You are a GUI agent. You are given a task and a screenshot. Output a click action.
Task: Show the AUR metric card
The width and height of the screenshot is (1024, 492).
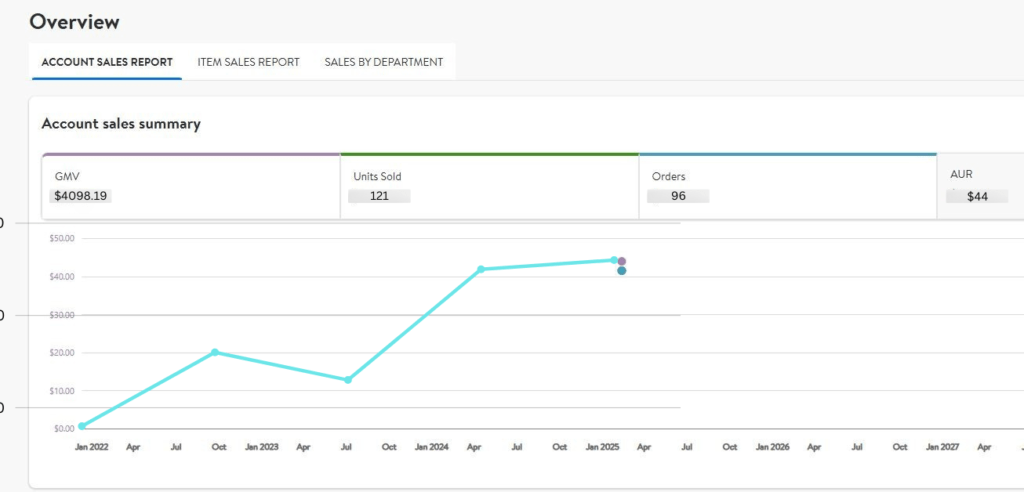pos(980,186)
